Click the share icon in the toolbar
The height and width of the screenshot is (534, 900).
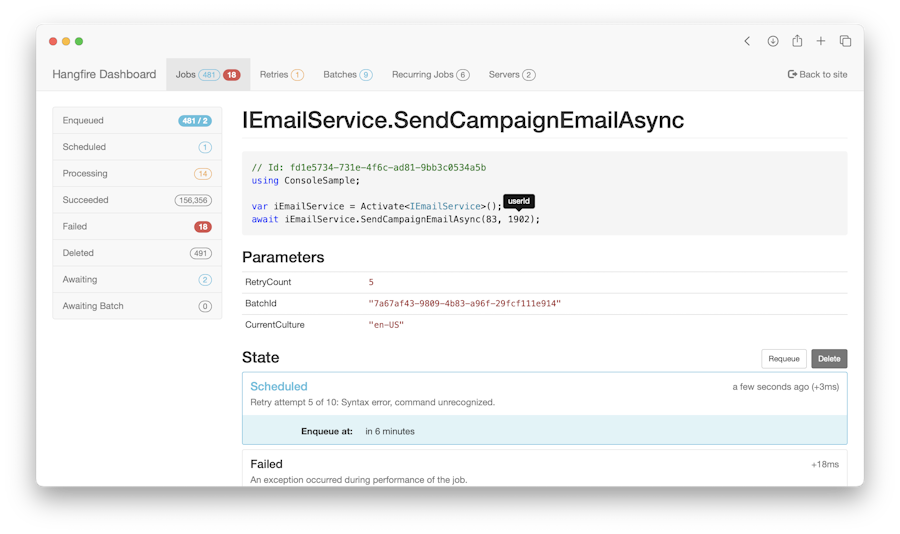click(797, 41)
